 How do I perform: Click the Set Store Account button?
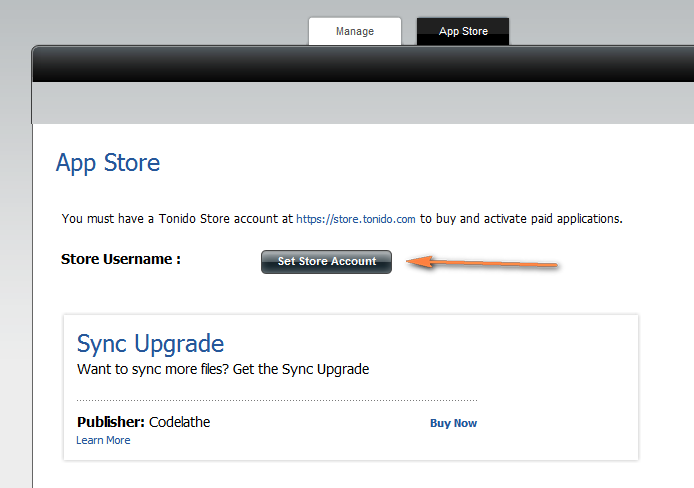pos(326,261)
